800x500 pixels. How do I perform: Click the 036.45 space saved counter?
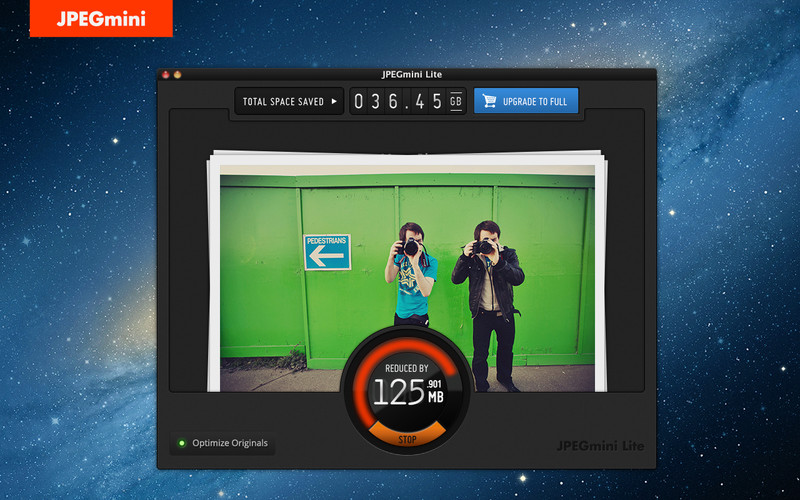(x=407, y=101)
